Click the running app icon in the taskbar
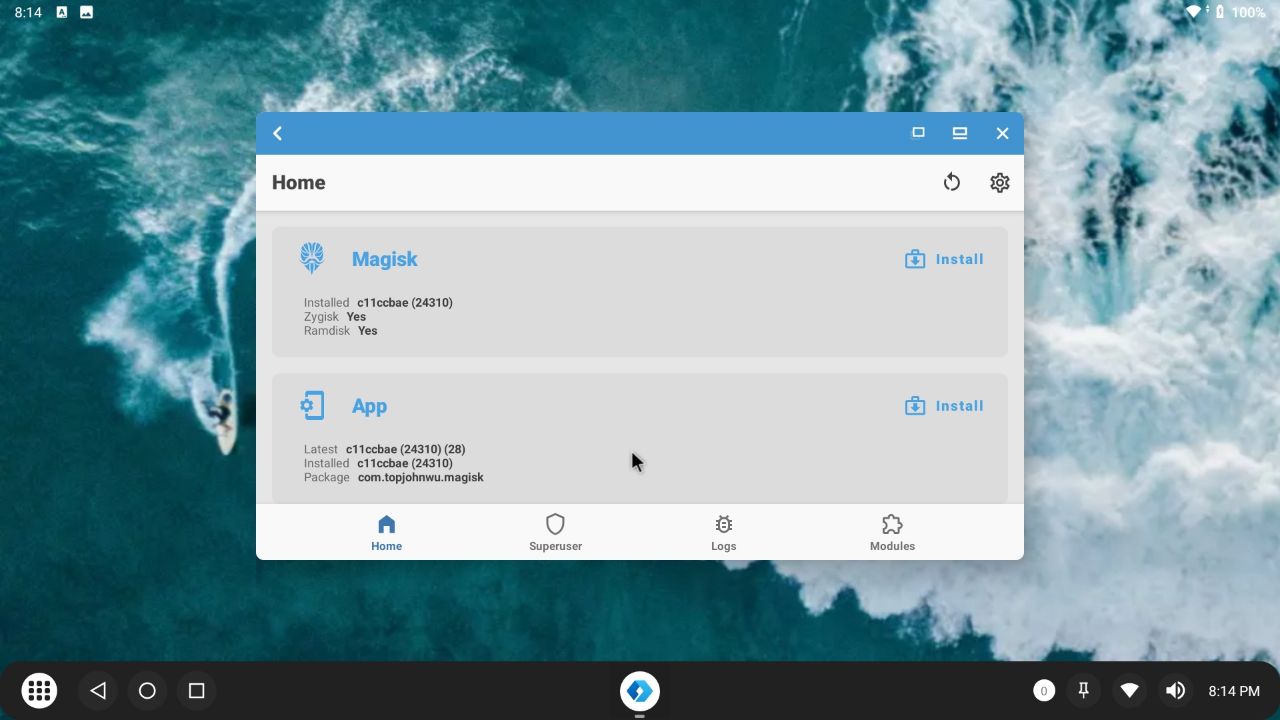 [x=640, y=690]
